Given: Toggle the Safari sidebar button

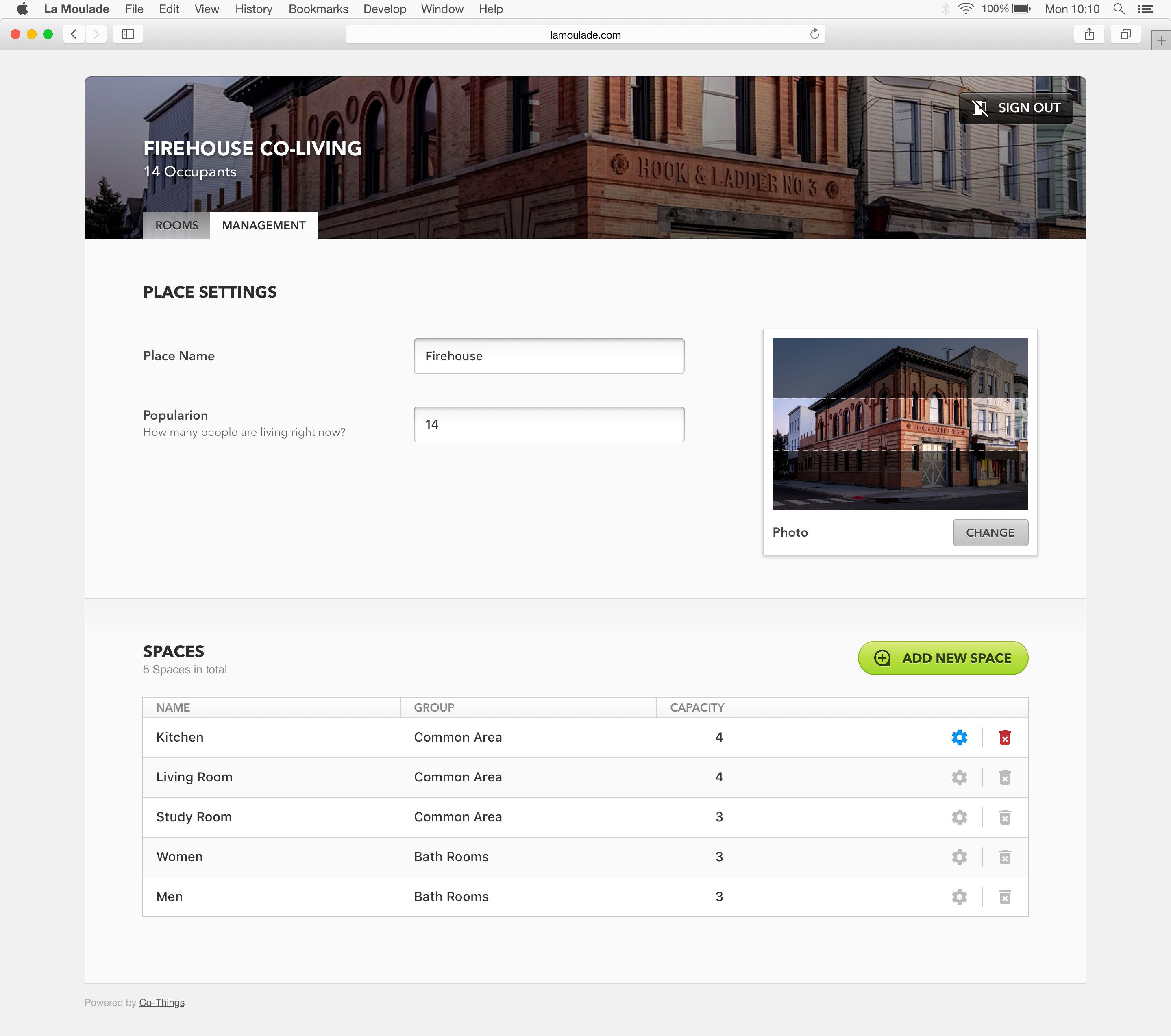Looking at the screenshot, I should 128,35.
